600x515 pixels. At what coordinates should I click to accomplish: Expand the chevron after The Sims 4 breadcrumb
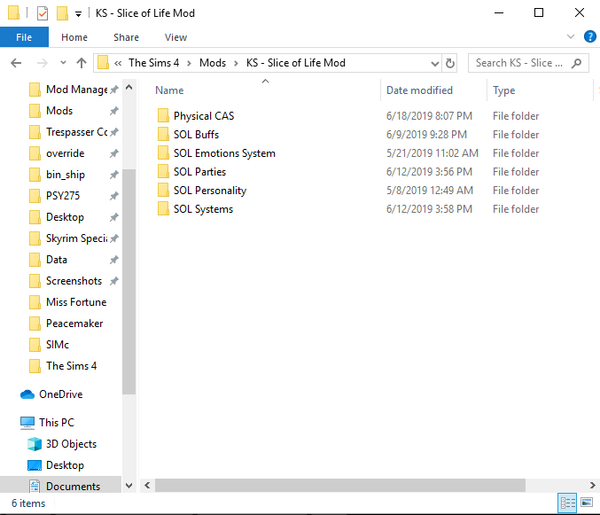click(189, 63)
